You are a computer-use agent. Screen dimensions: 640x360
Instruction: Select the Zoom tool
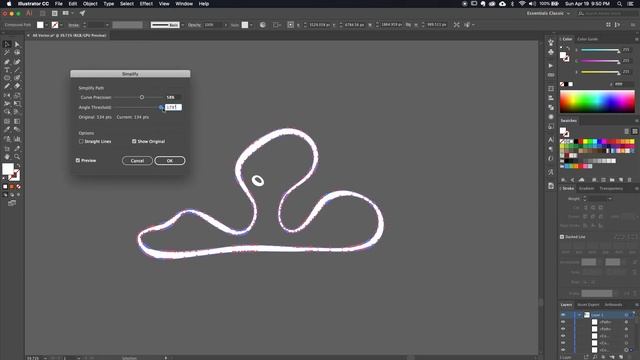click(x=17, y=157)
